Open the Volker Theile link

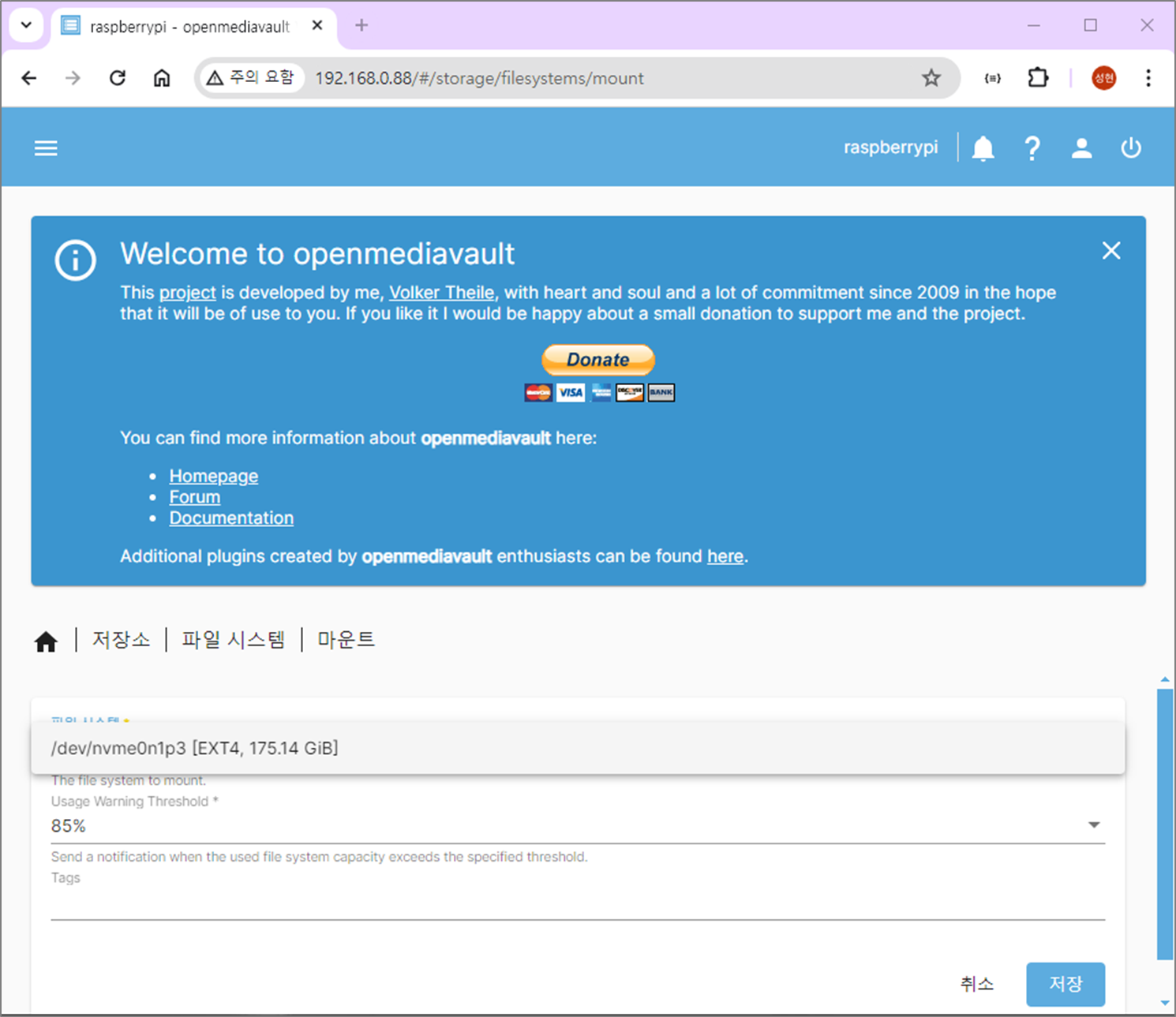coord(442,293)
